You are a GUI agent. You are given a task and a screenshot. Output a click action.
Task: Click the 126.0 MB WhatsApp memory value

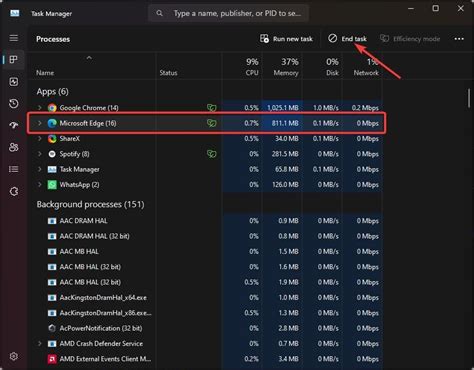[285, 184]
